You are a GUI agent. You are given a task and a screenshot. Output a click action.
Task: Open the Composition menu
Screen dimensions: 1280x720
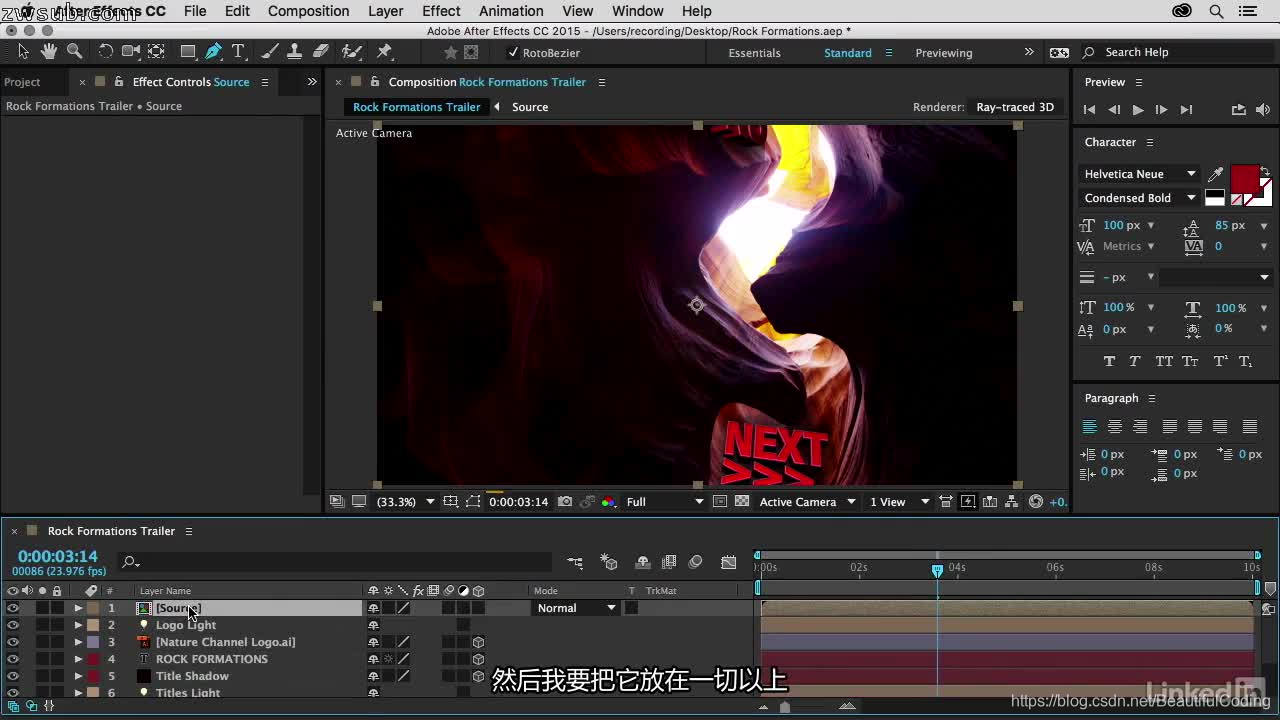tap(308, 11)
